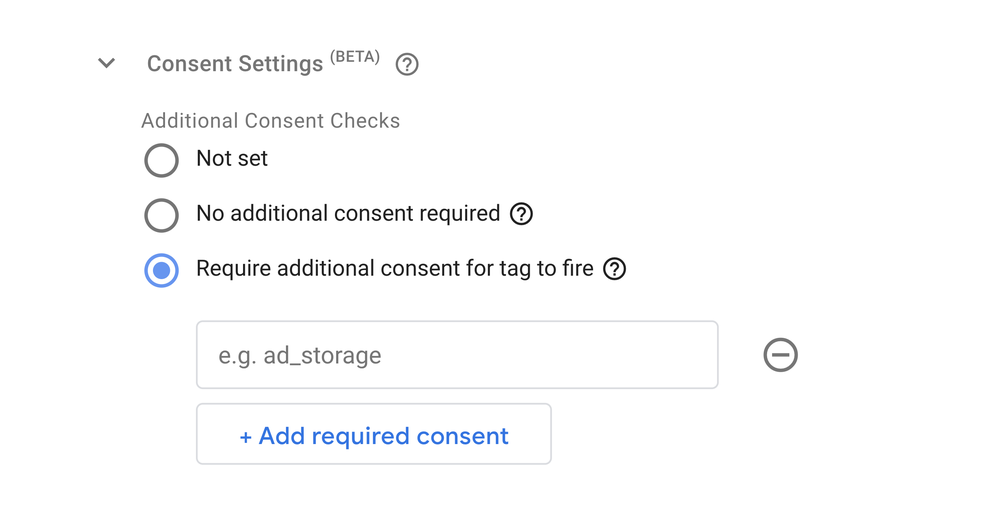Viewport: 1000px width, 516px height.
Task: Click the Not set label text
Action: (232, 158)
